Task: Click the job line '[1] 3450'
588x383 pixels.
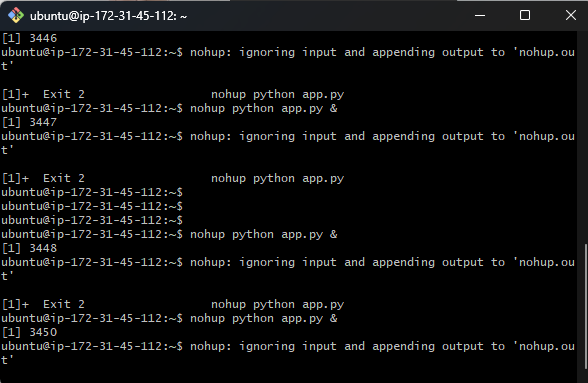Action: (29, 332)
